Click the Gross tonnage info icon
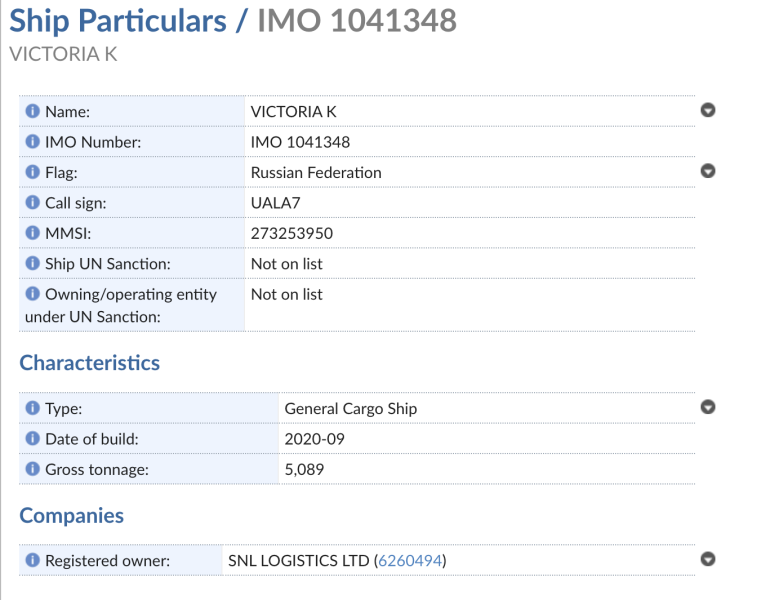The image size is (770, 600). click(x=33, y=469)
